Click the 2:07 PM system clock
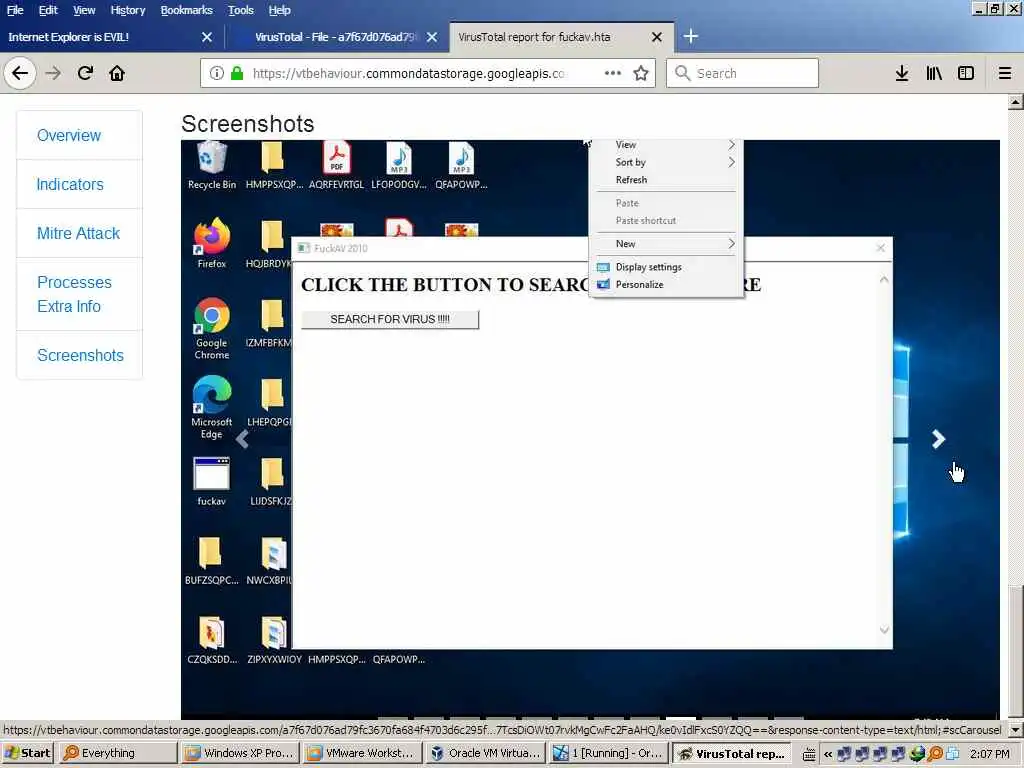 tap(990, 754)
